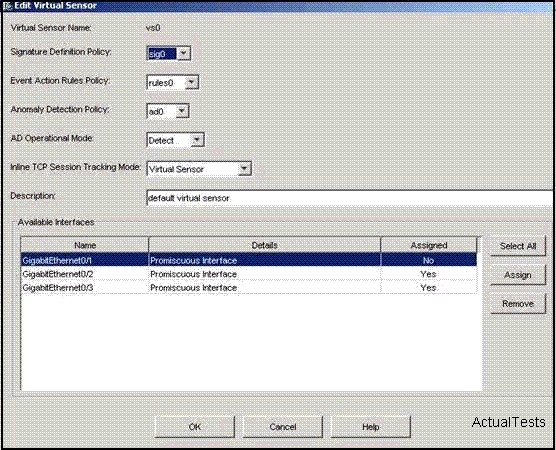Click the Edit Virtual Sensor title icon
The image size is (556, 450).
tap(7, 6)
